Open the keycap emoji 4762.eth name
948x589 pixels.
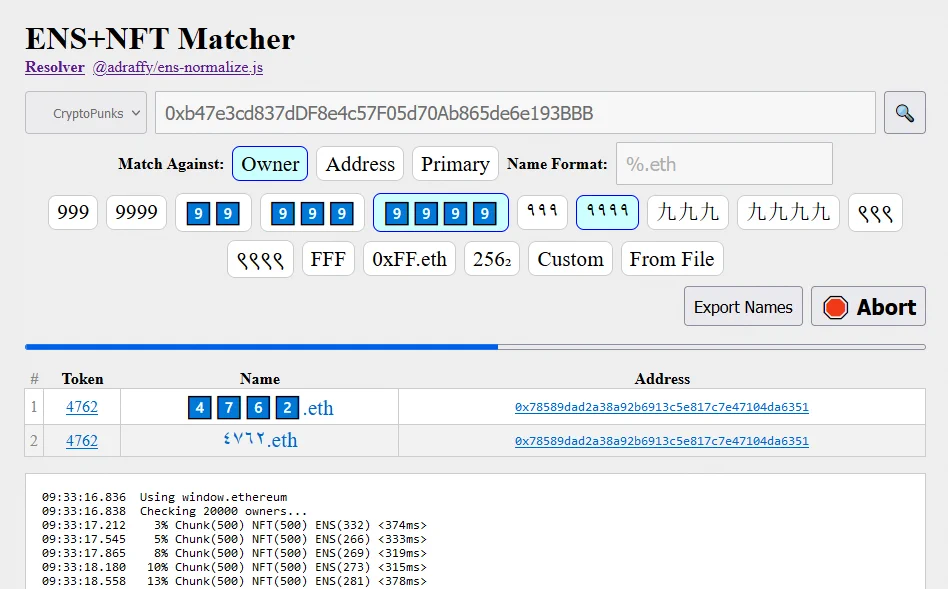pos(261,408)
